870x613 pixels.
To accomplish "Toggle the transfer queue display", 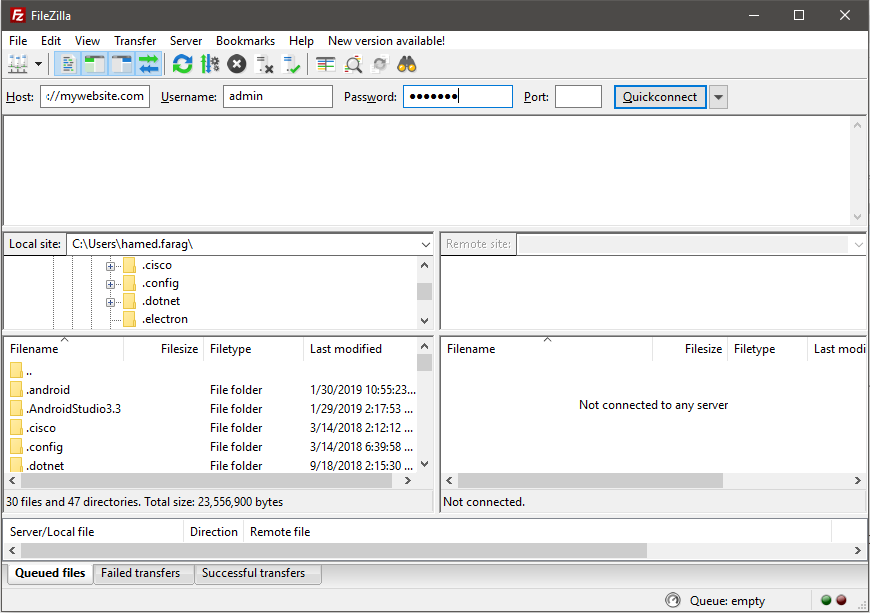I will point(149,64).
